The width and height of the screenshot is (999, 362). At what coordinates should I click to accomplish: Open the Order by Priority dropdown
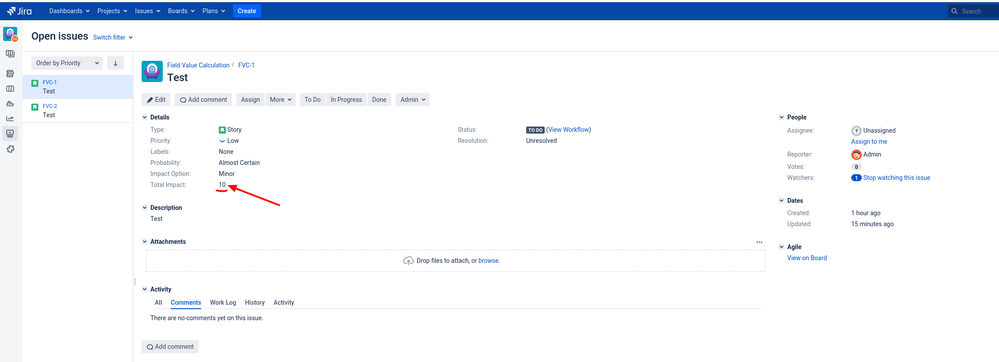click(x=67, y=63)
